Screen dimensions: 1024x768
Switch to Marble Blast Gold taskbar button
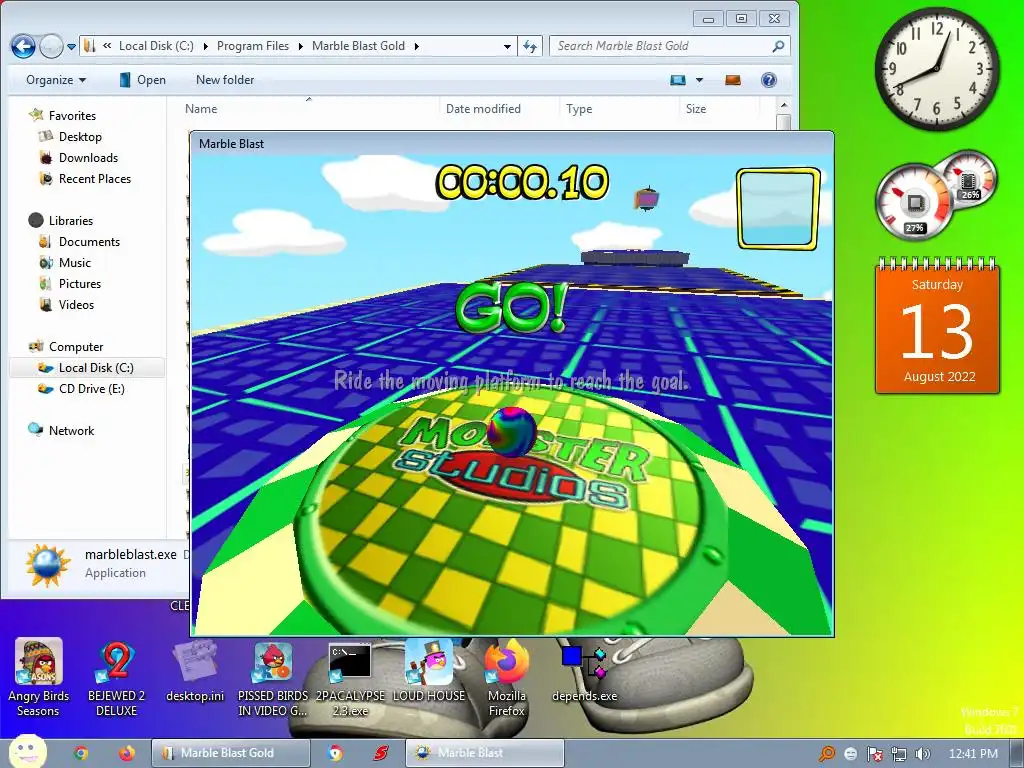[231, 753]
